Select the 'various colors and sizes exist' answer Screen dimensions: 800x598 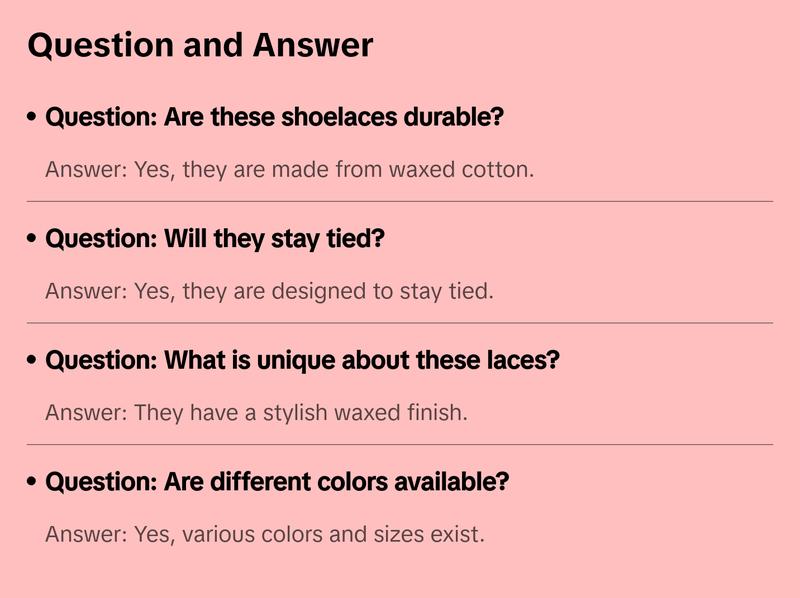[265, 534]
